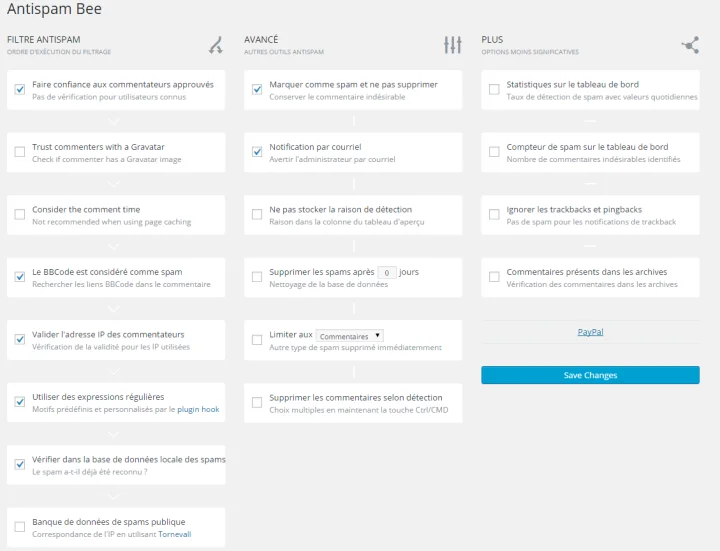
Task: Open the Tornevall link
Action: point(174,534)
